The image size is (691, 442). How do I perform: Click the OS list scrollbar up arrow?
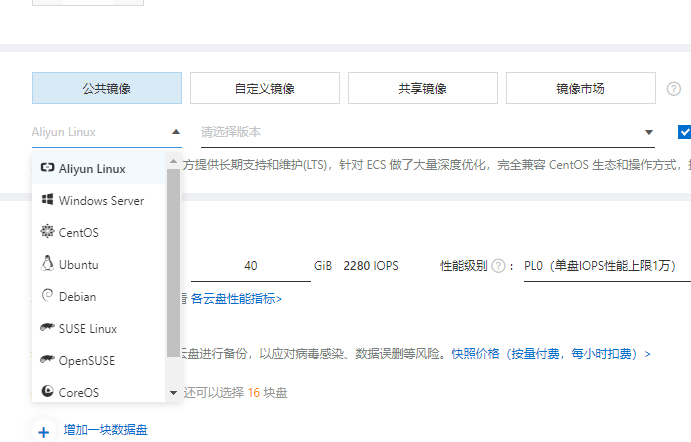(x=173, y=161)
